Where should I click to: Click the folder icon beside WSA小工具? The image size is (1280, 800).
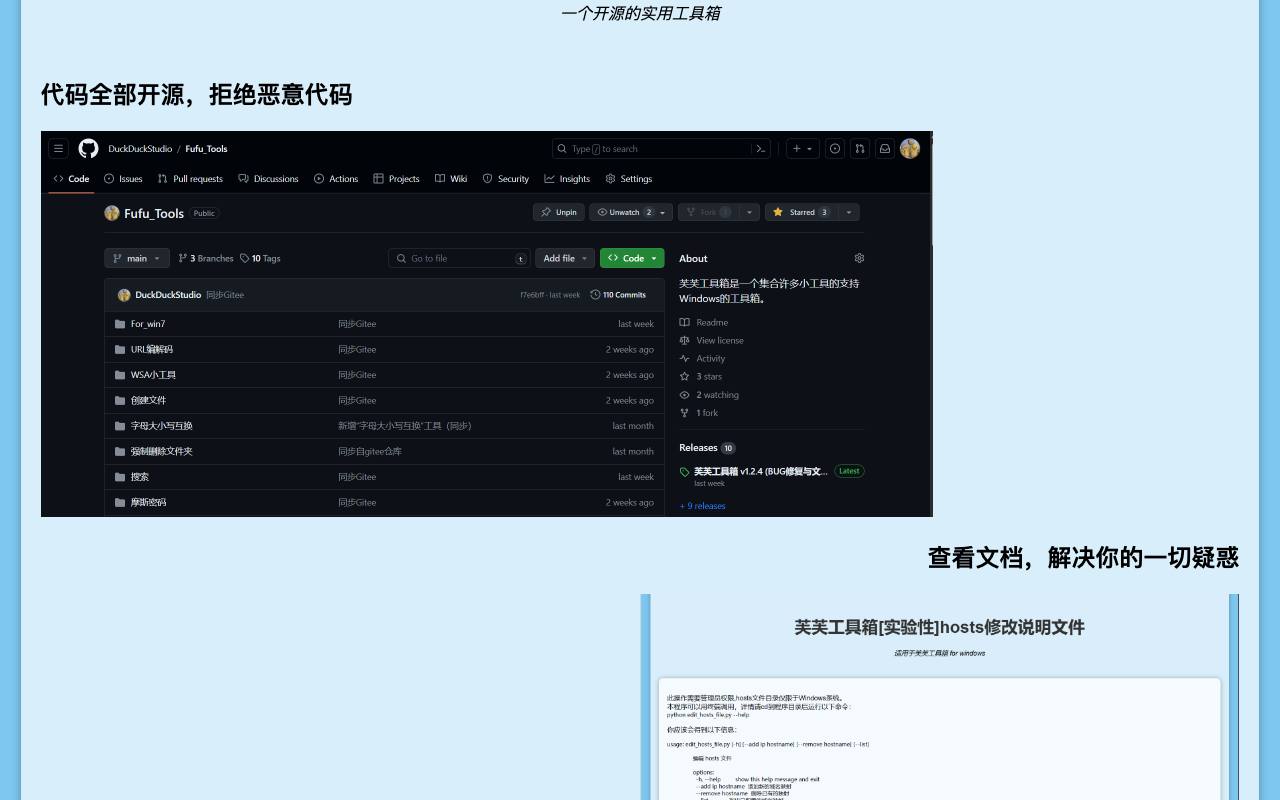click(x=120, y=375)
